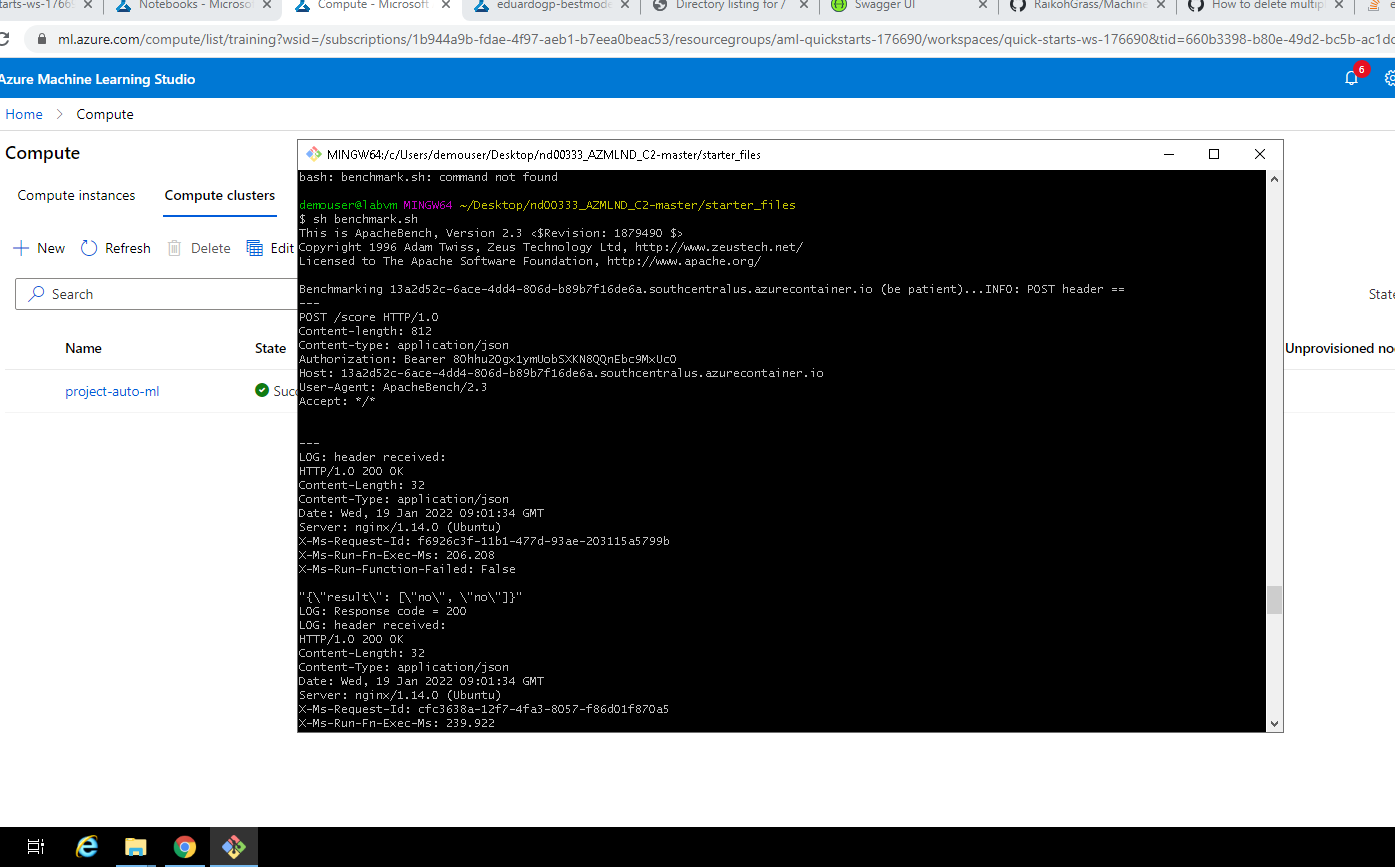Close the MINGW64 terminal window
1395x867 pixels.
pyautogui.click(x=1260, y=154)
